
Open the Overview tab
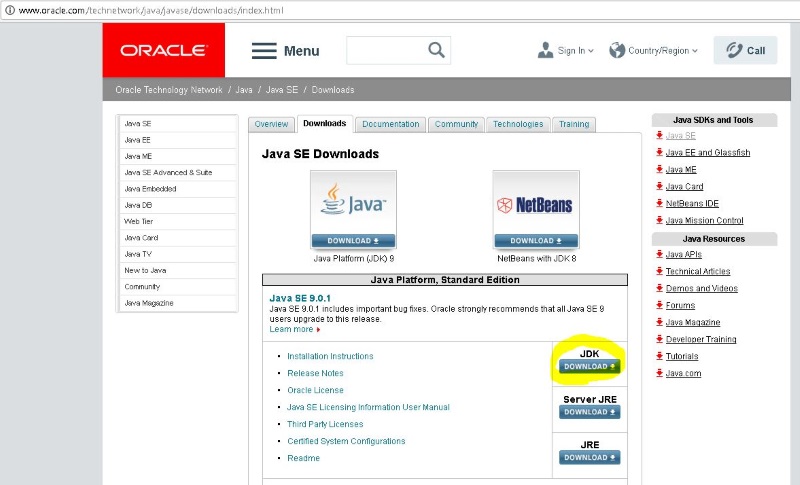pos(271,124)
